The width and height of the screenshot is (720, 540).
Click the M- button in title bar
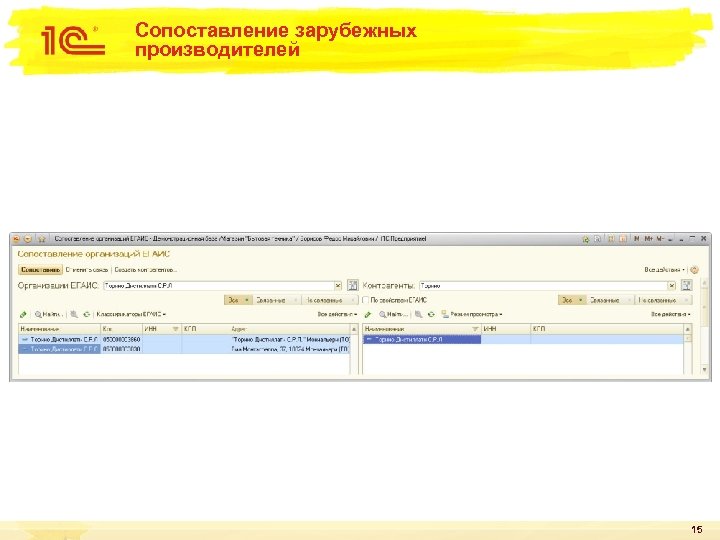point(660,239)
